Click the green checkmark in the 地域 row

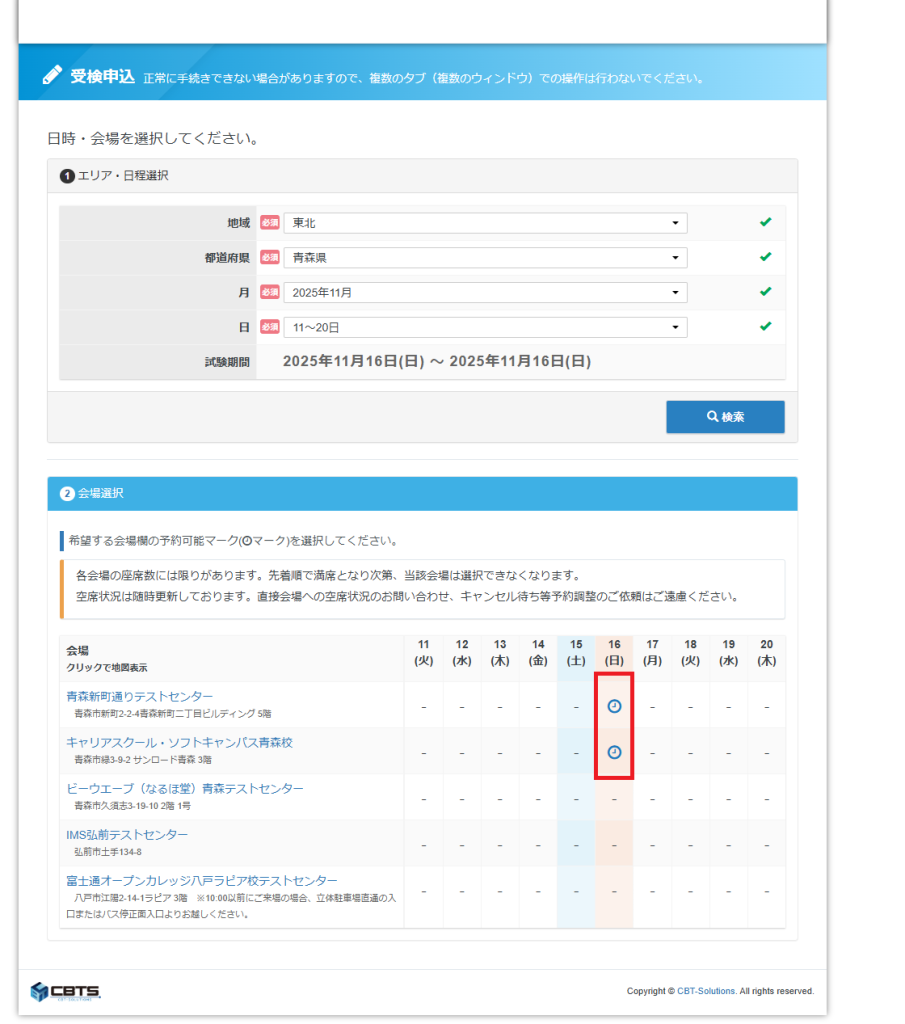pos(765,222)
